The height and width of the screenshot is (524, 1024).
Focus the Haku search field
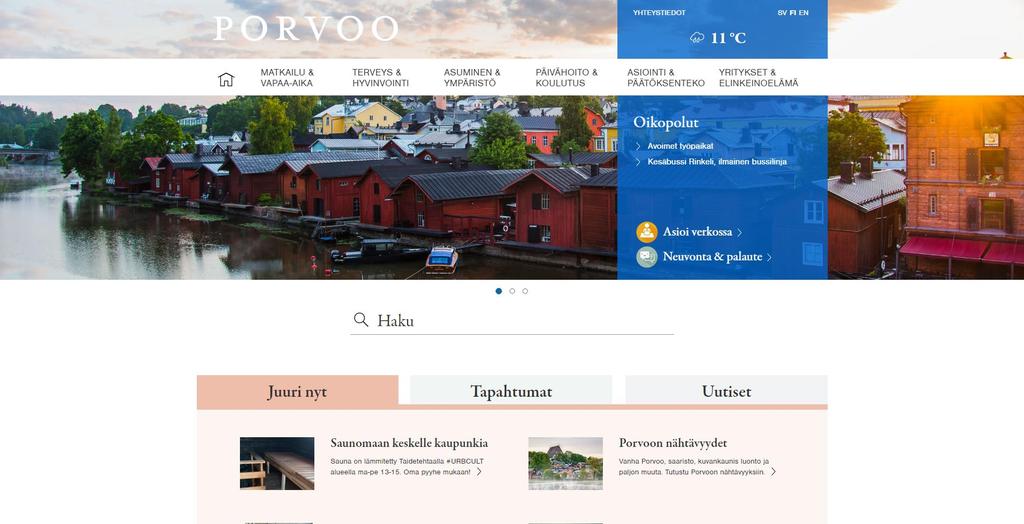click(x=512, y=320)
